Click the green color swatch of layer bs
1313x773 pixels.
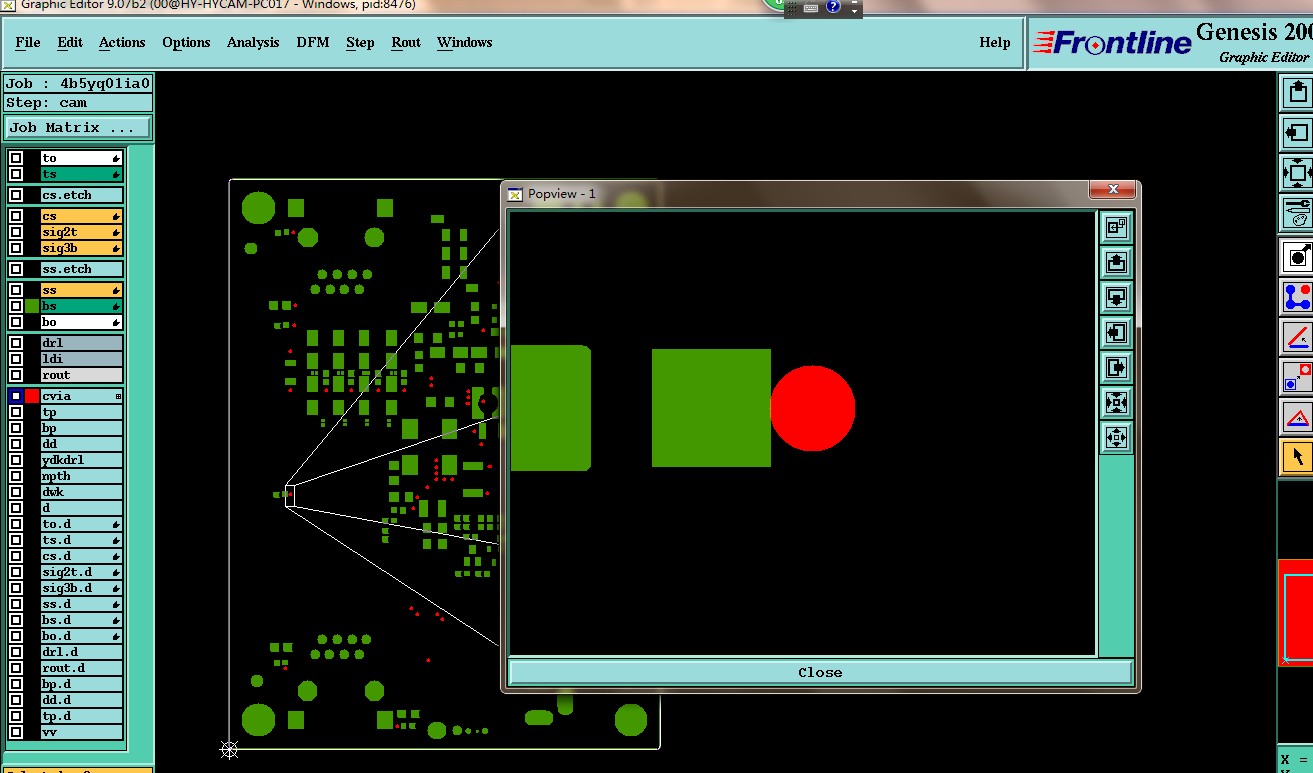point(32,306)
